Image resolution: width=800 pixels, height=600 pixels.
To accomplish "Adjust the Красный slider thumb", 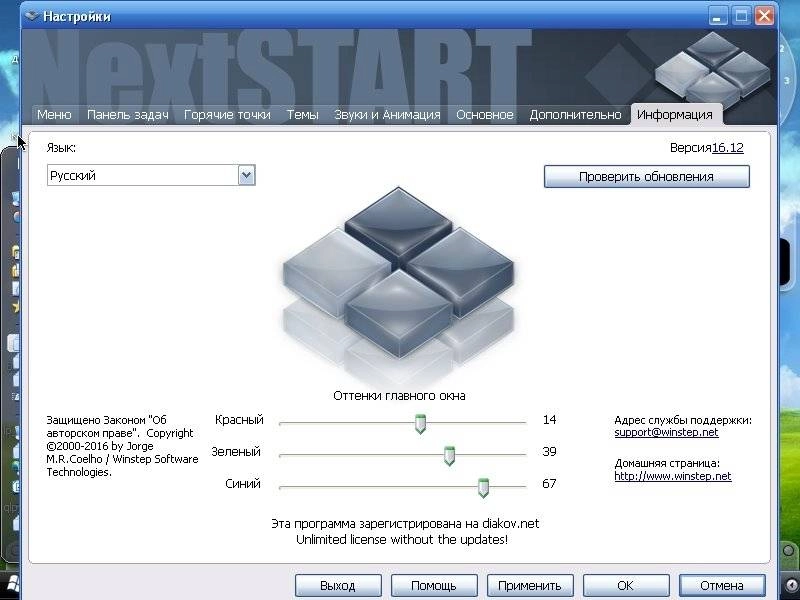I will coord(420,423).
